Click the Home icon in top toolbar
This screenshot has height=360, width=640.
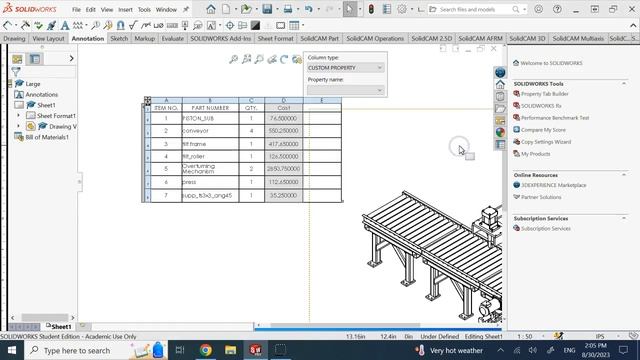[211, 9]
